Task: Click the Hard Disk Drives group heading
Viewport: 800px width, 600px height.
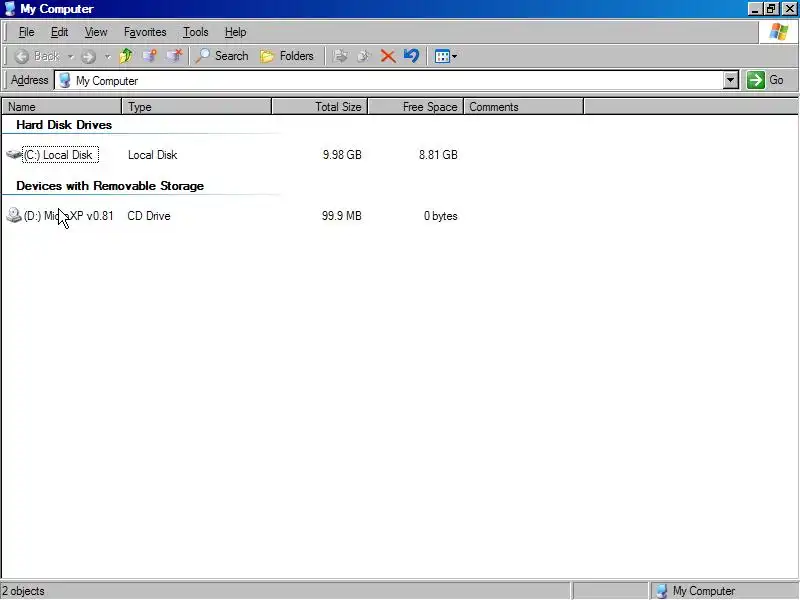Action: click(64, 125)
